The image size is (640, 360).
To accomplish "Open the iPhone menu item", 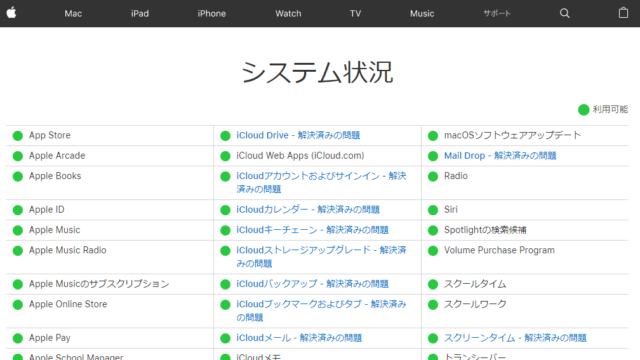I will (x=211, y=13).
